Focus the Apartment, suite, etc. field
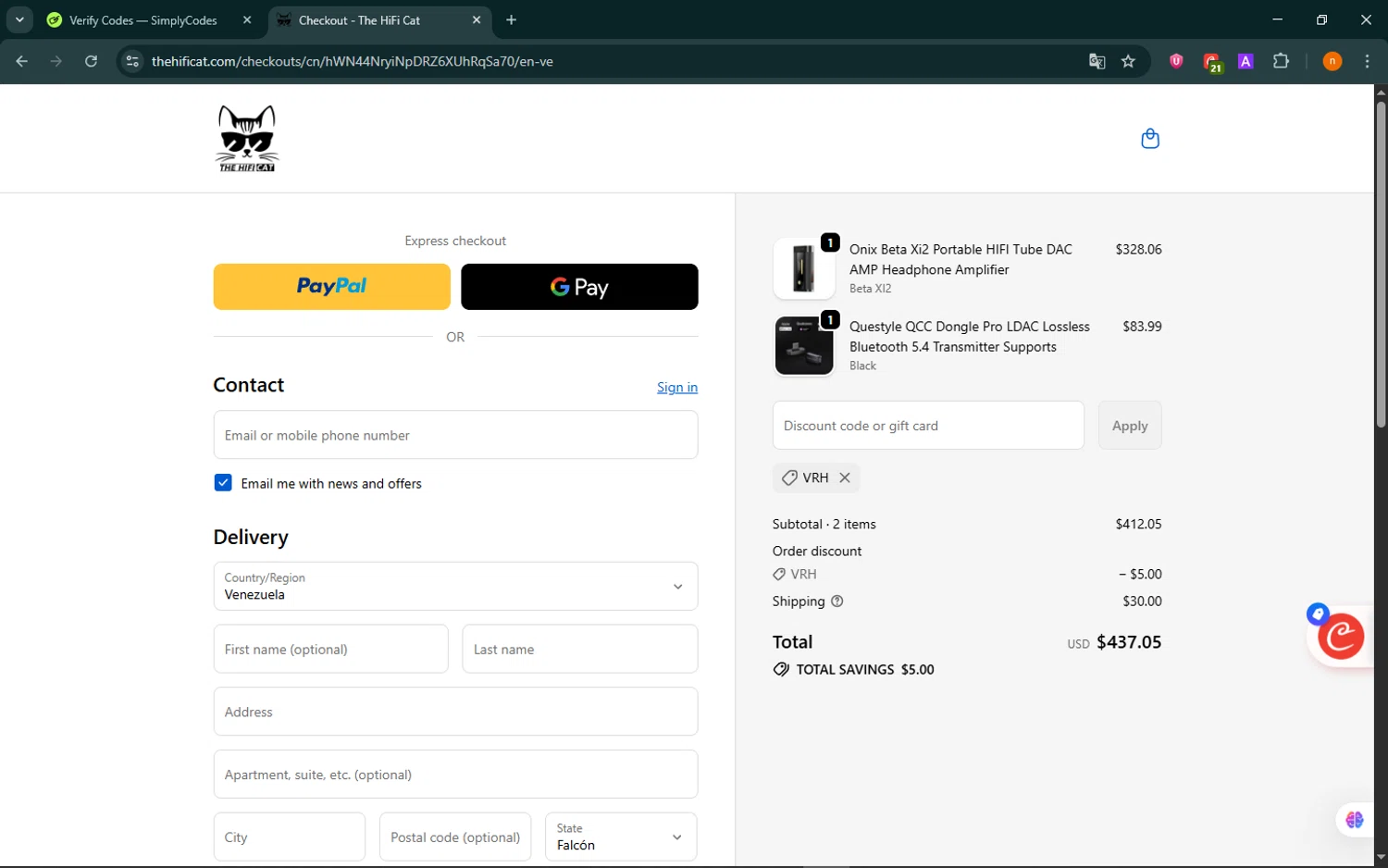Image resolution: width=1388 pixels, height=868 pixels. [455, 775]
